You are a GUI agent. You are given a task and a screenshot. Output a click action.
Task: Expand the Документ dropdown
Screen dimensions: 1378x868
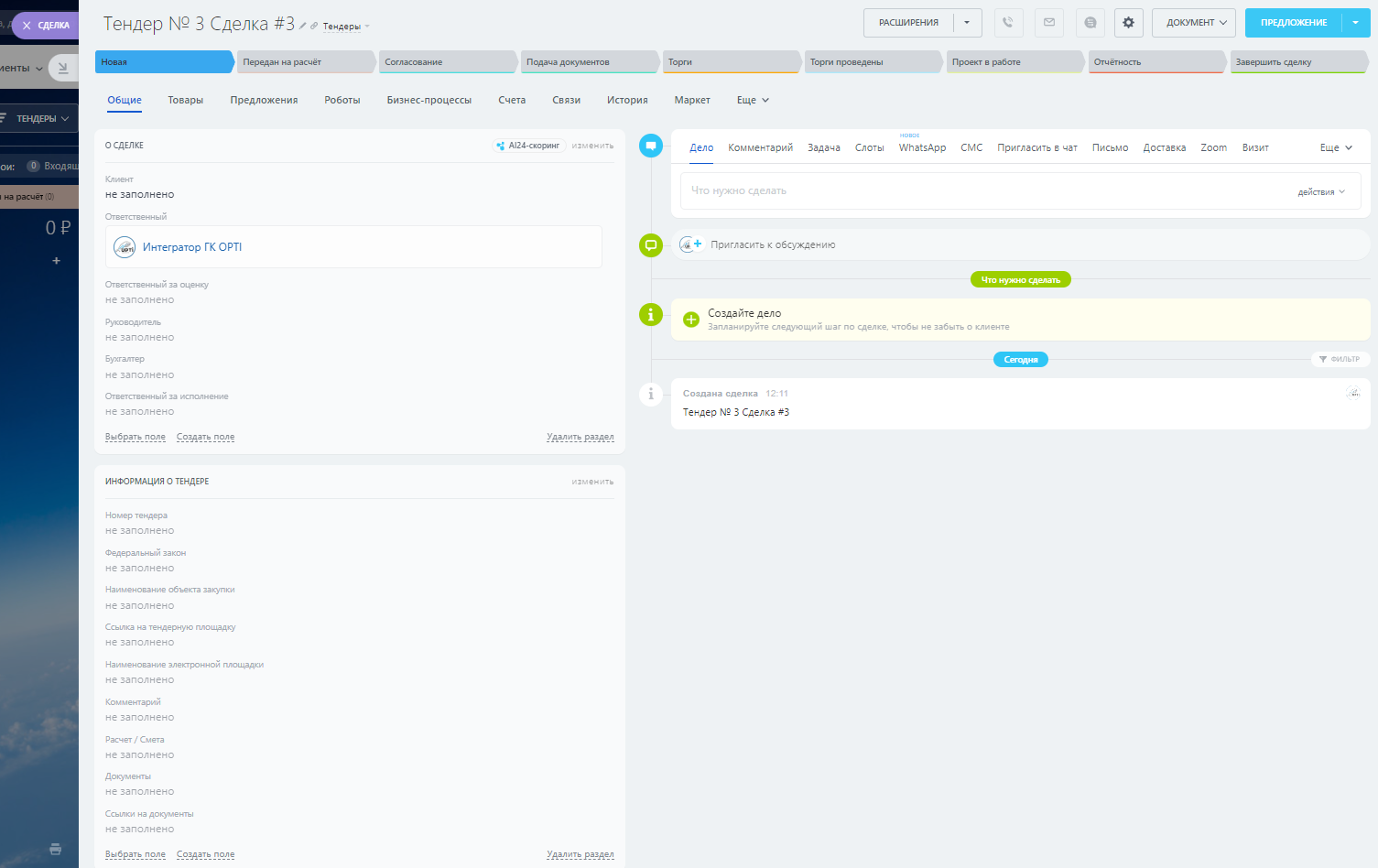pos(1194,23)
